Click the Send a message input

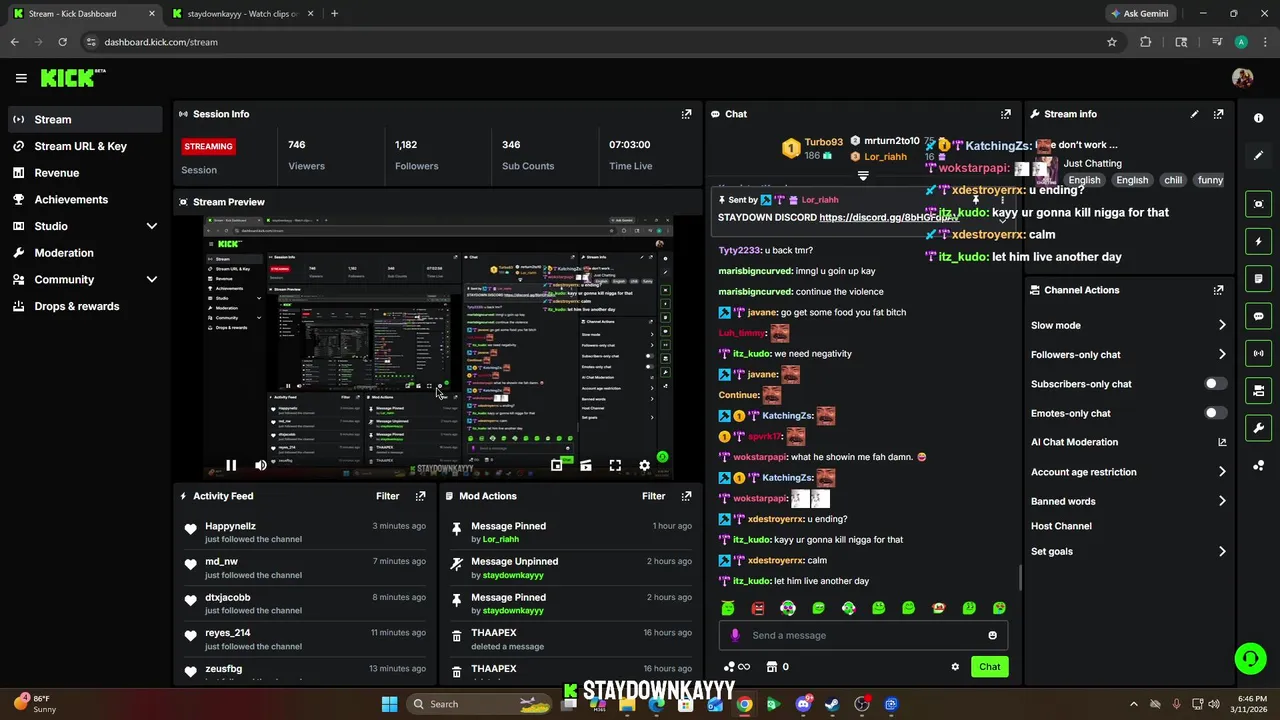pos(863,635)
